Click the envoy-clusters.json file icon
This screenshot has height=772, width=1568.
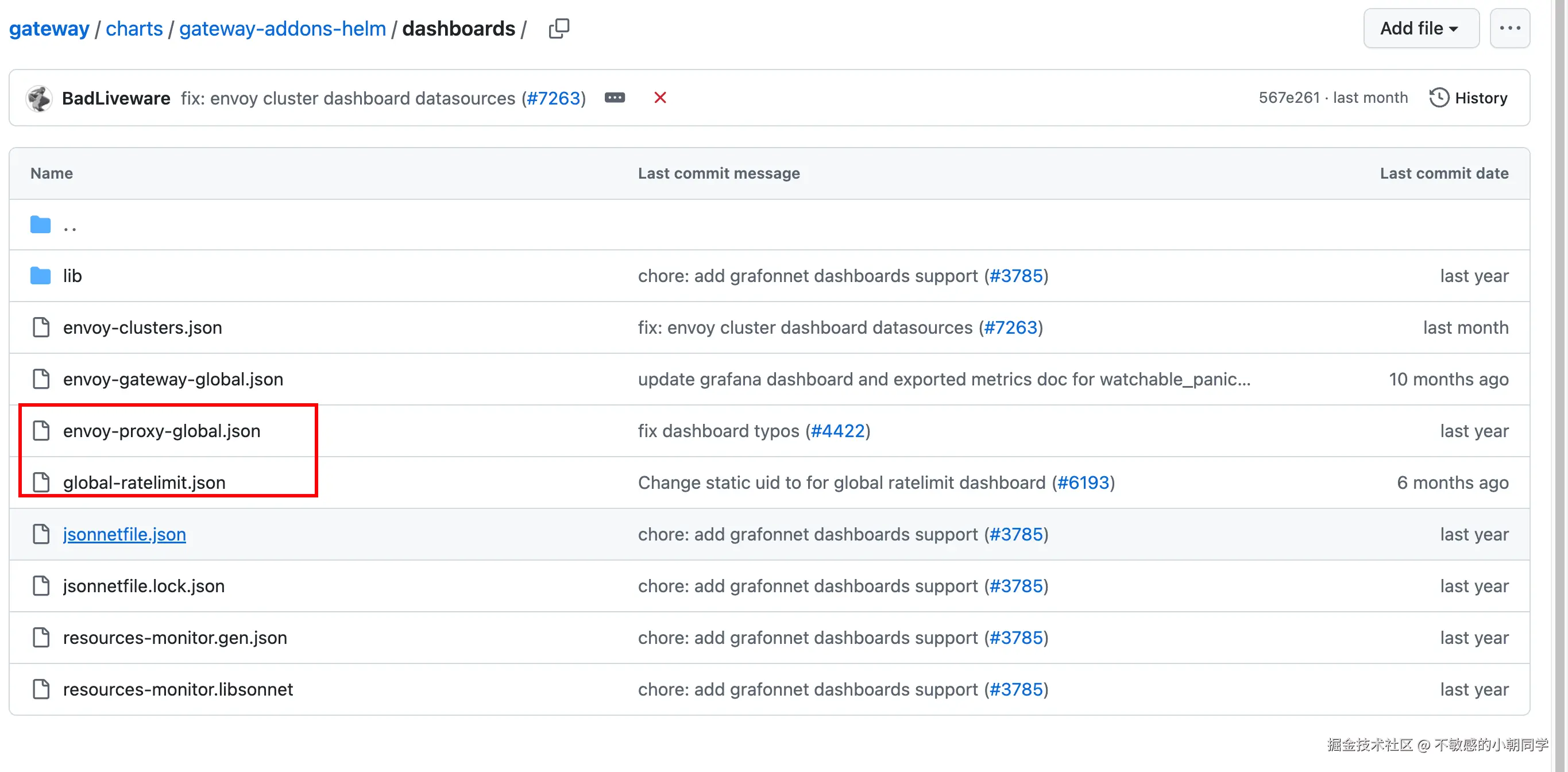pos(41,327)
